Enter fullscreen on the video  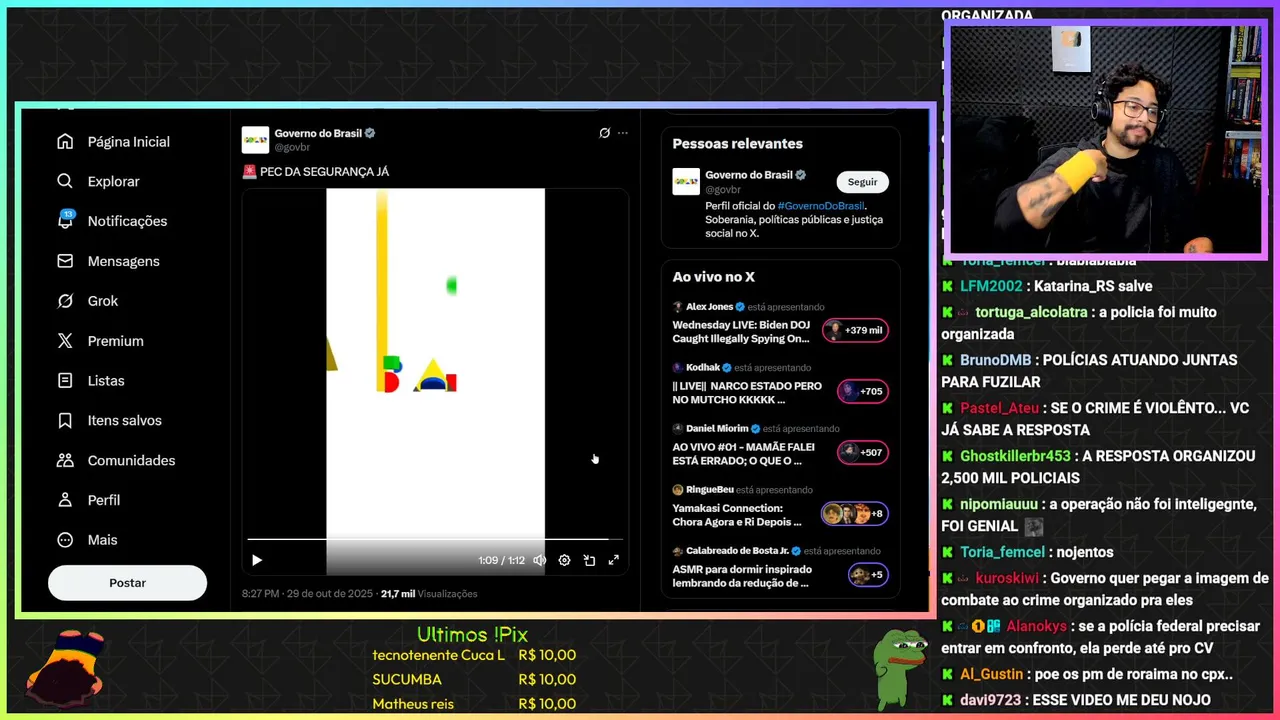(614, 560)
